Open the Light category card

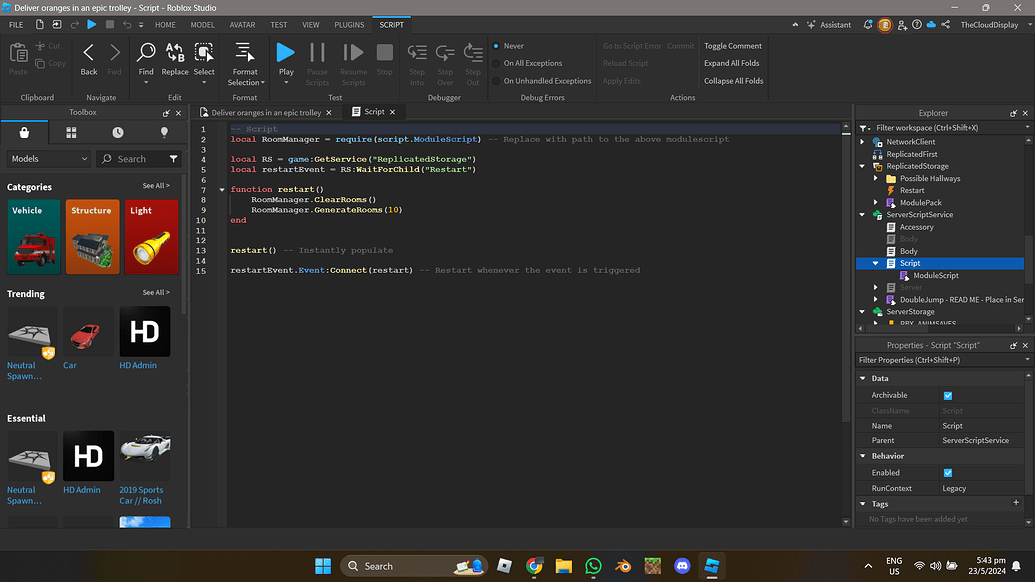(151, 237)
